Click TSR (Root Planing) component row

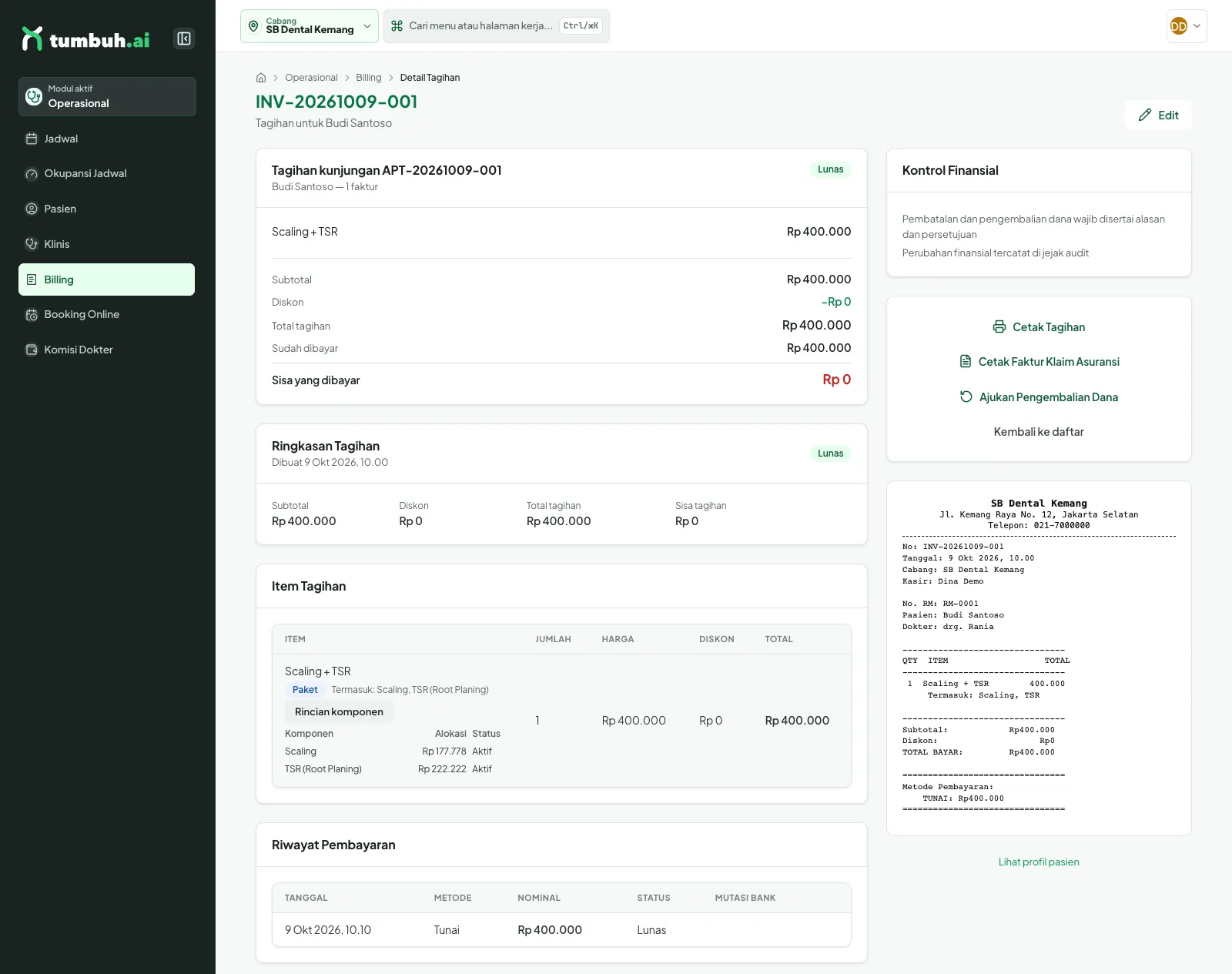click(x=393, y=769)
